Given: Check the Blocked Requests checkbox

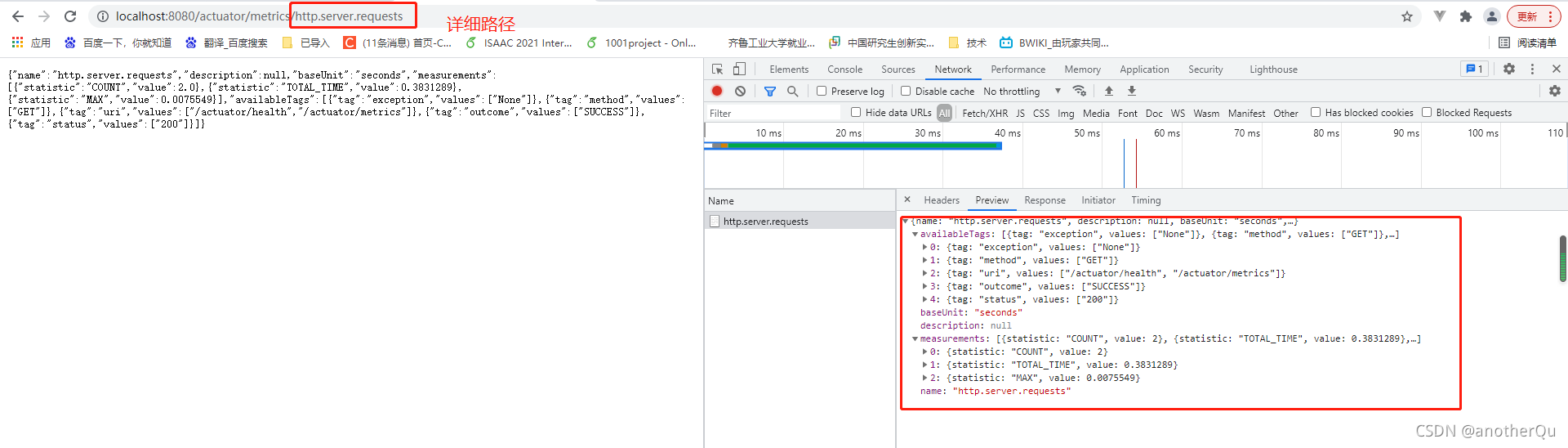Looking at the screenshot, I should (x=1427, y=112).
